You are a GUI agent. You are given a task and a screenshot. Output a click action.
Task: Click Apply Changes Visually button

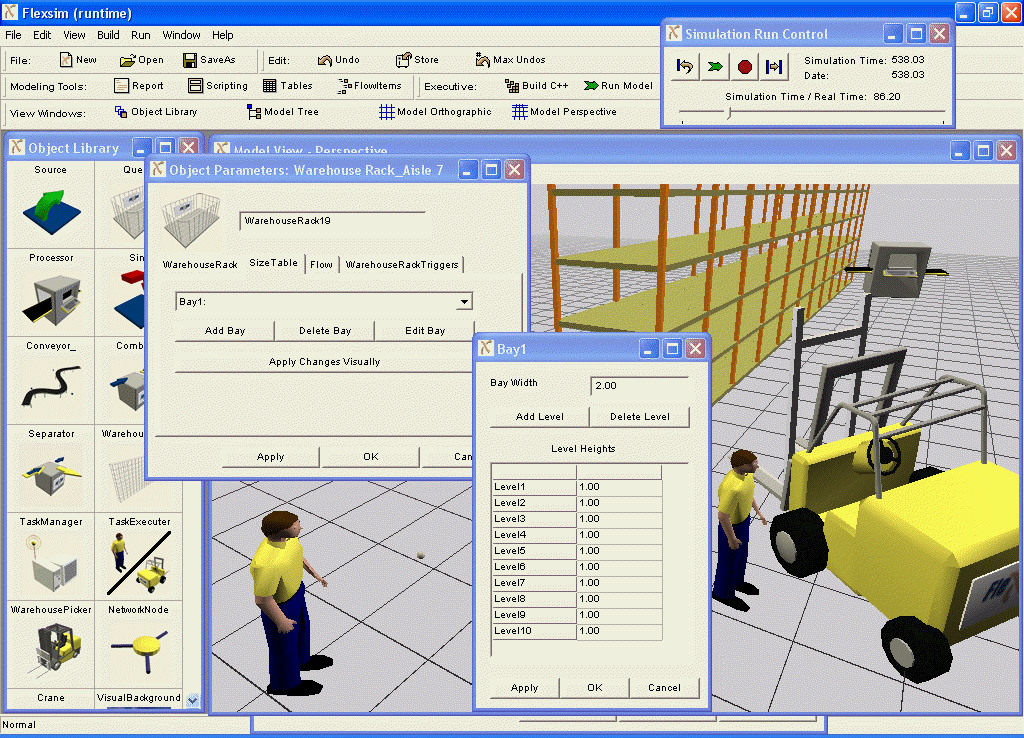tap(324, 362)
